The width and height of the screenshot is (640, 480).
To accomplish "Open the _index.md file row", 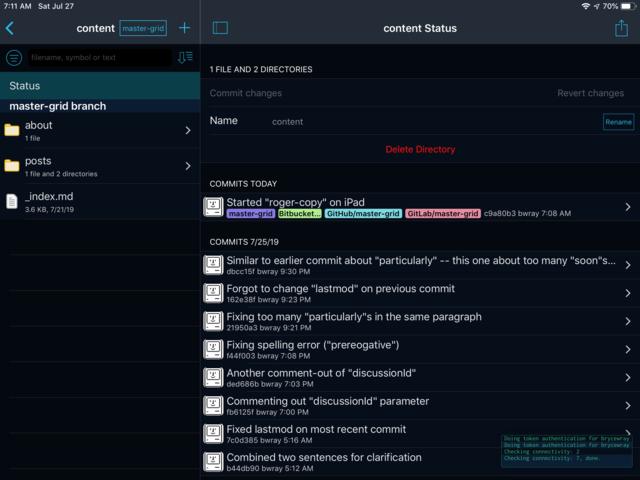I will pos(100,202).
